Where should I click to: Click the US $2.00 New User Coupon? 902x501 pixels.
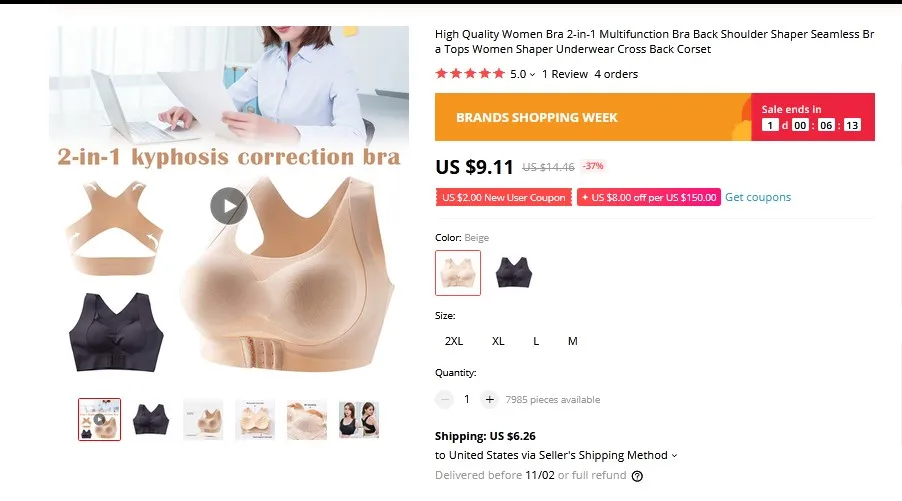(x=504, y=197)
